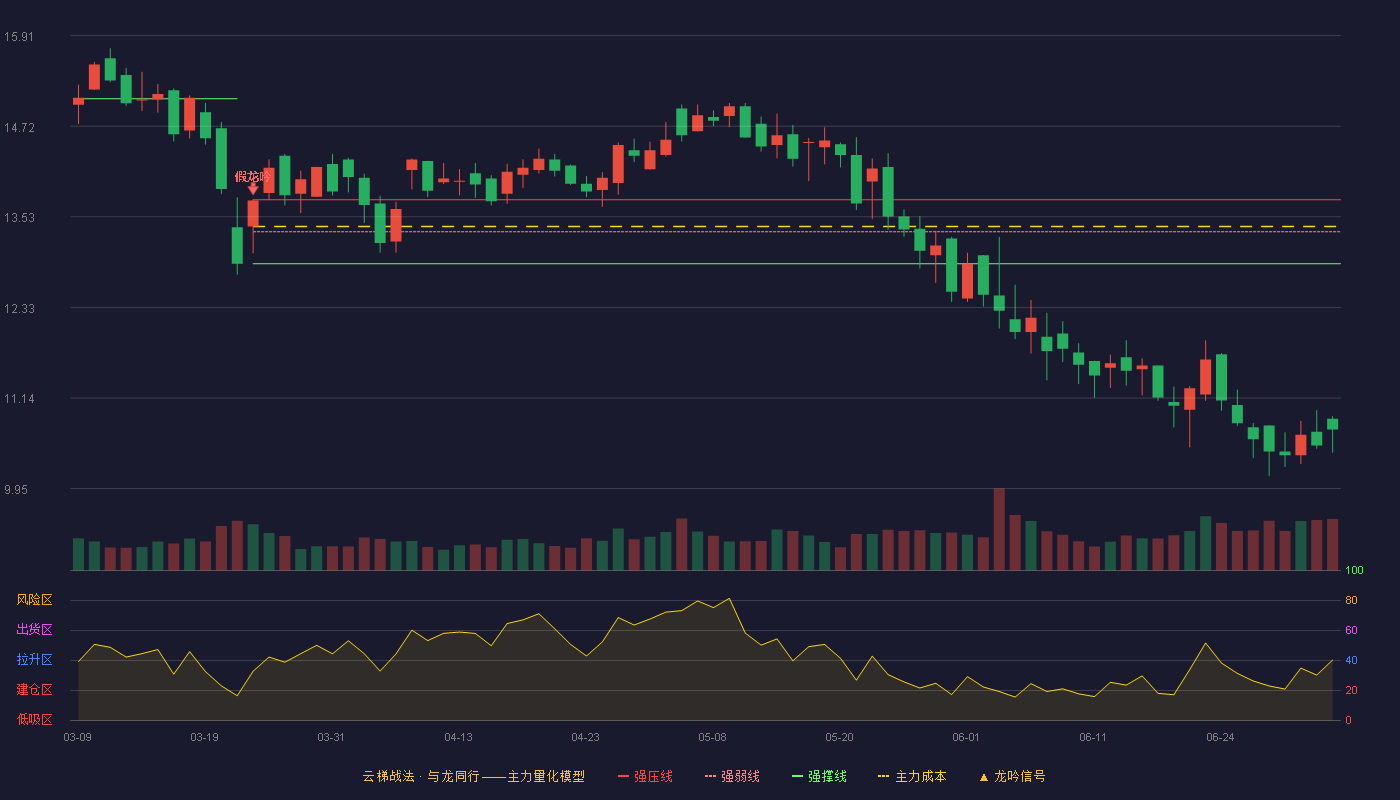The width and height of the screenshot is (1400, 800).
Task: Click the 06-01 date label
Action: click(x=967, y=737)
